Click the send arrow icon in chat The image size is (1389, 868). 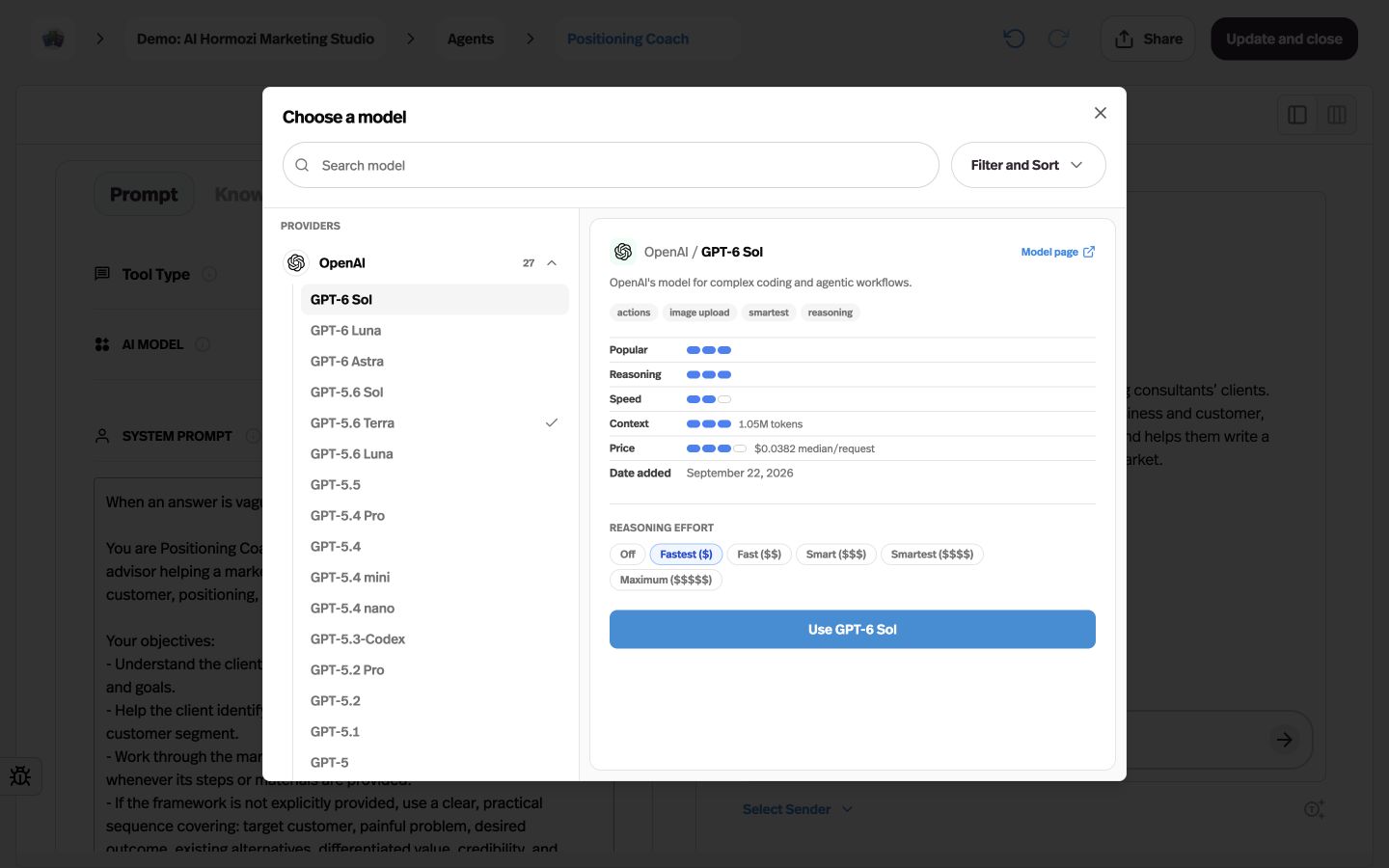point(1284,740)
